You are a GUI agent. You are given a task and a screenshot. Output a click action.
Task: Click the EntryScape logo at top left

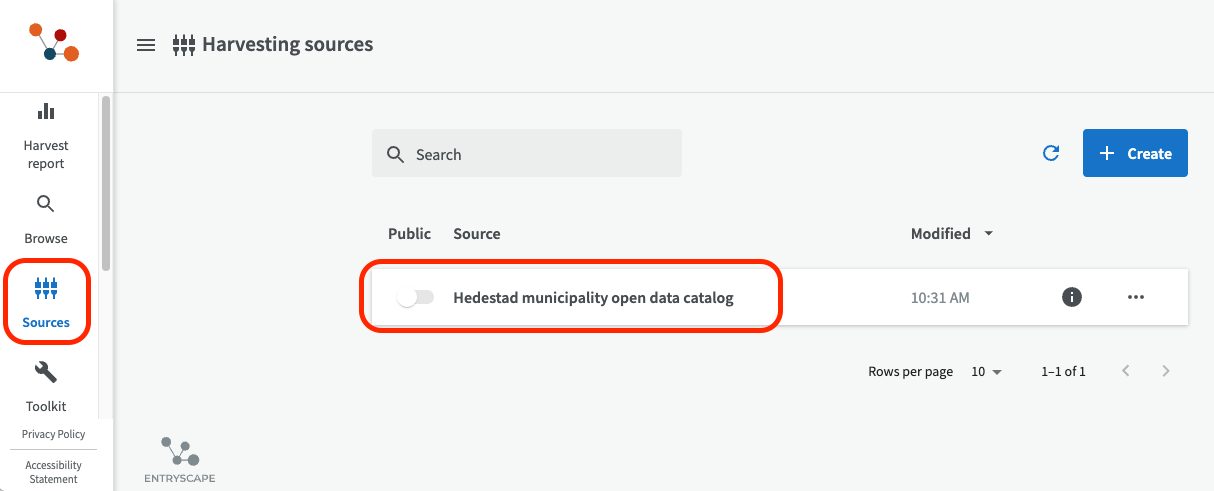[54, 43]
